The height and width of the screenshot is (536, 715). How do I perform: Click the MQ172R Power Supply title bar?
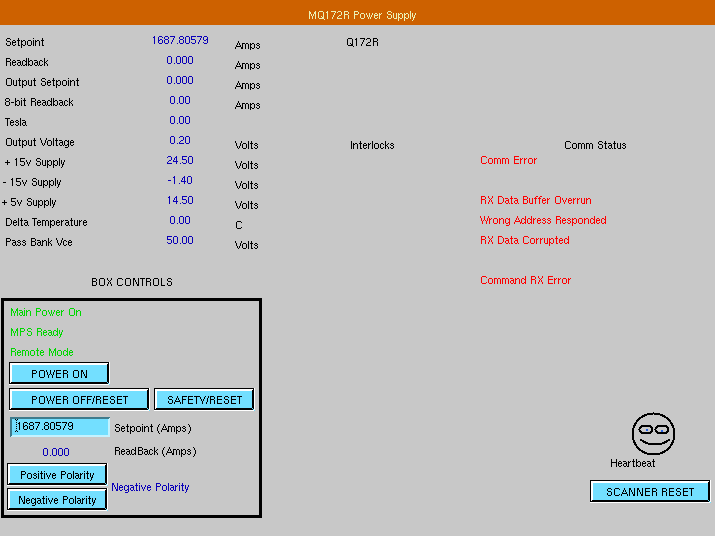coord(358,13)
